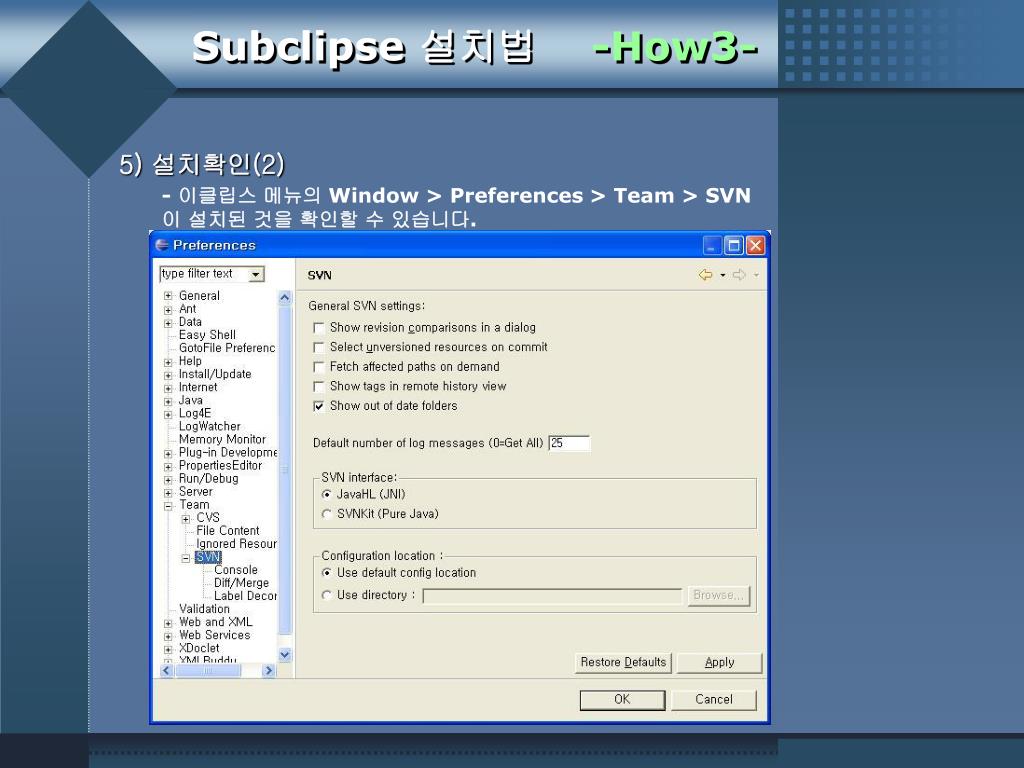Select Web Services in the tree
Image resolution: width=1024 pixels, height=768 pixels.
214,635
